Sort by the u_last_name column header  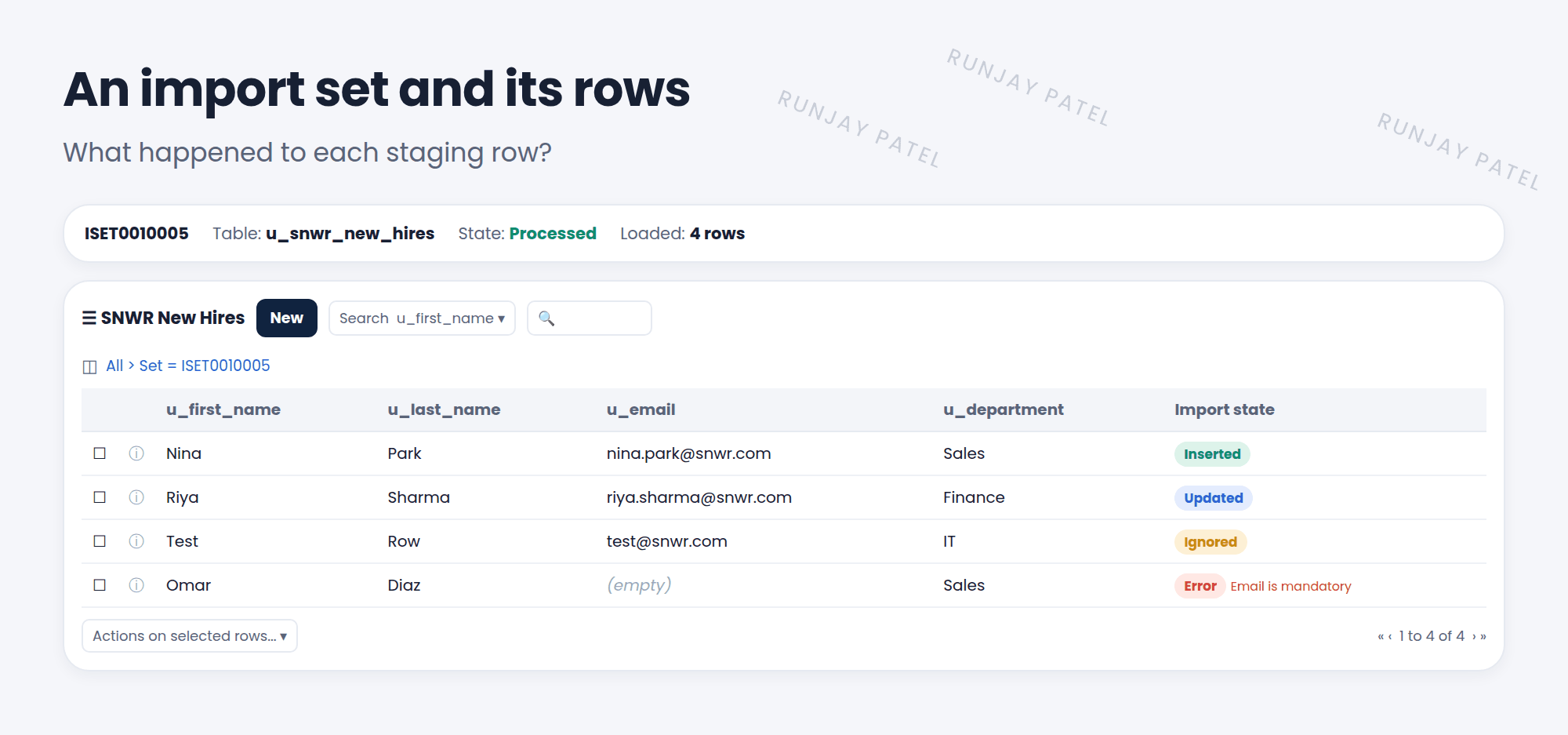444,409
